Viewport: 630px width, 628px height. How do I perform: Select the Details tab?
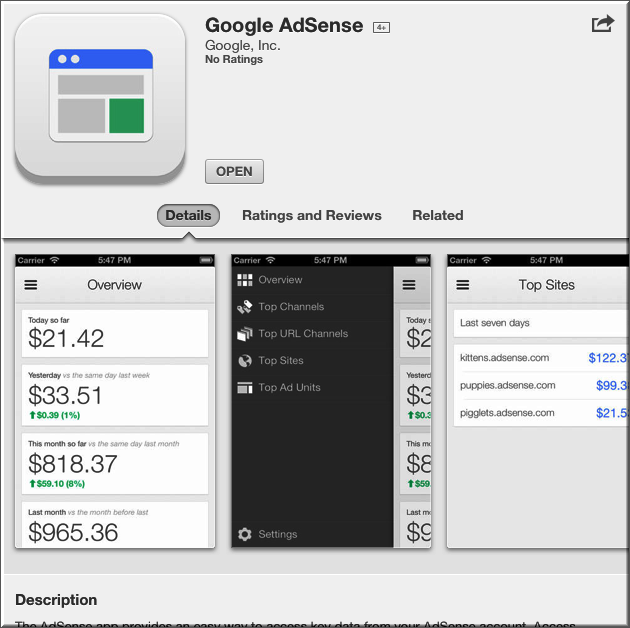click(188, 215)
